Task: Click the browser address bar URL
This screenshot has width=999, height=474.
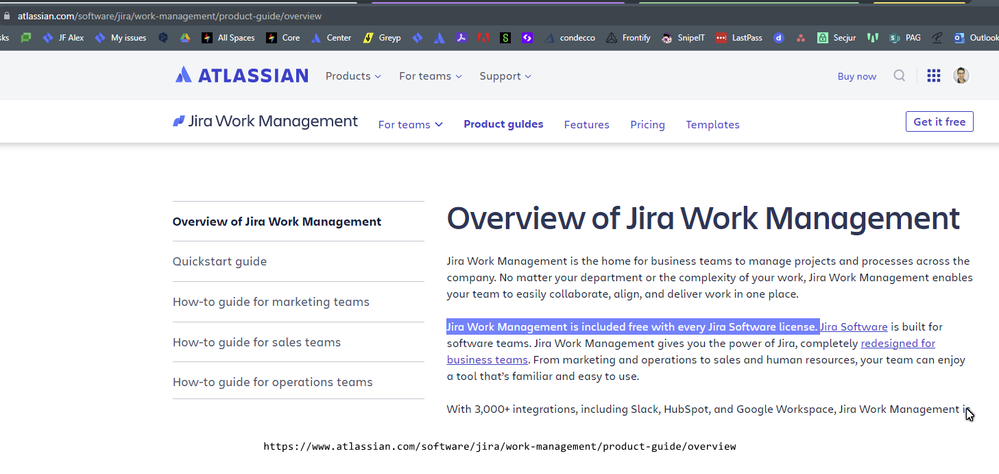Action: click(169, 16)
